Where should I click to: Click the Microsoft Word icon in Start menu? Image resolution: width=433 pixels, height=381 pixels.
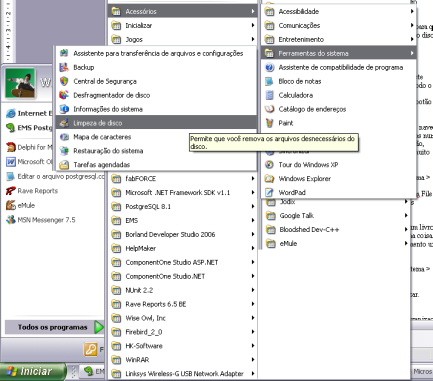11,162
